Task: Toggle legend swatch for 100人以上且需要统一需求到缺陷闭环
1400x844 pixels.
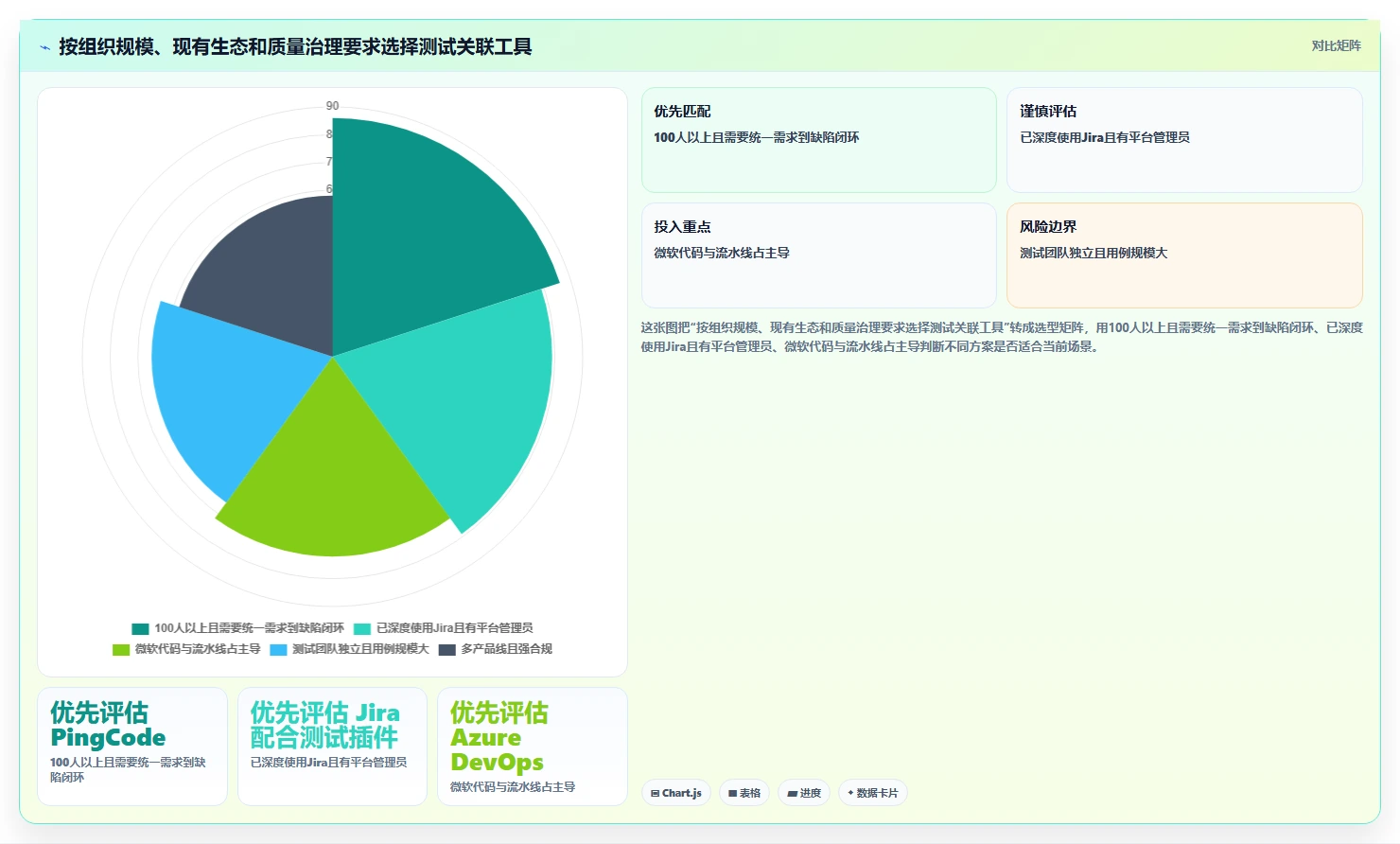Action: [x=140, y=628]
